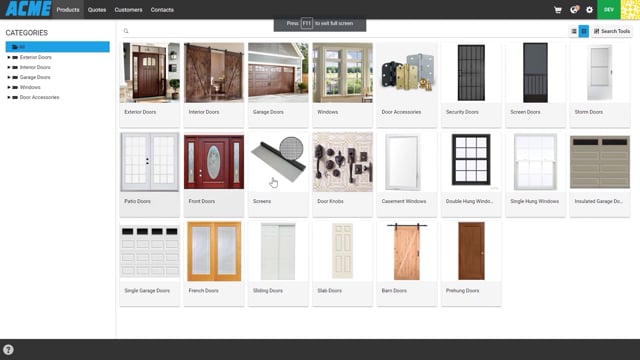640x360 pixels.
Task: Open the Storm Doors card
Action: (600, 85)
